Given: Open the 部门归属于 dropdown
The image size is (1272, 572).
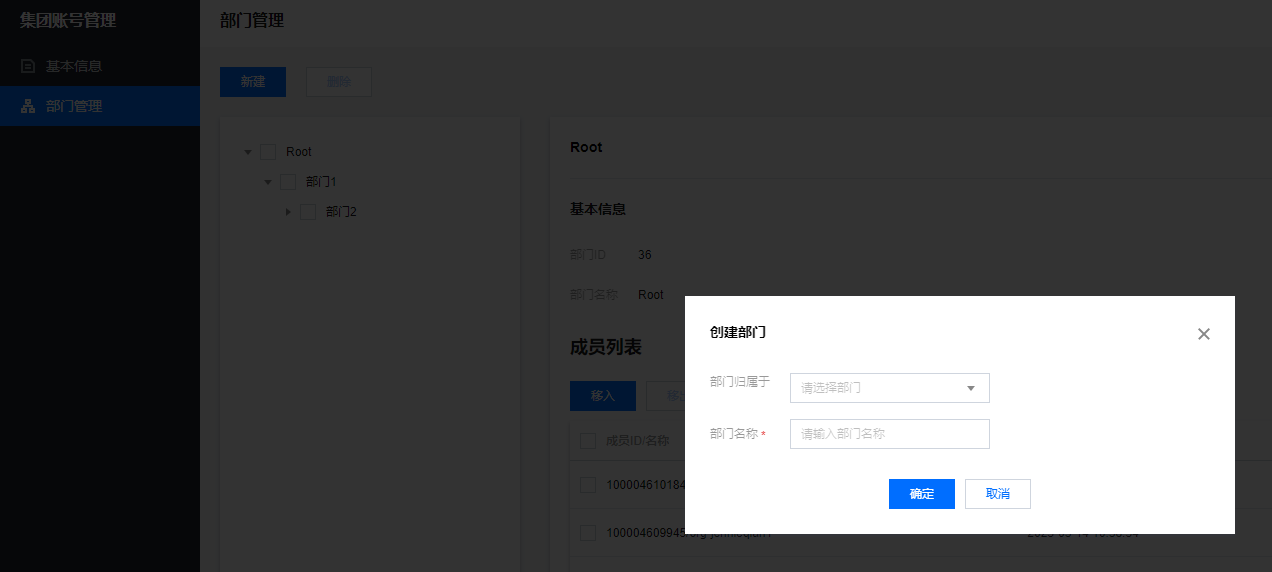Looking at the screenshot, I should [889, 388].
